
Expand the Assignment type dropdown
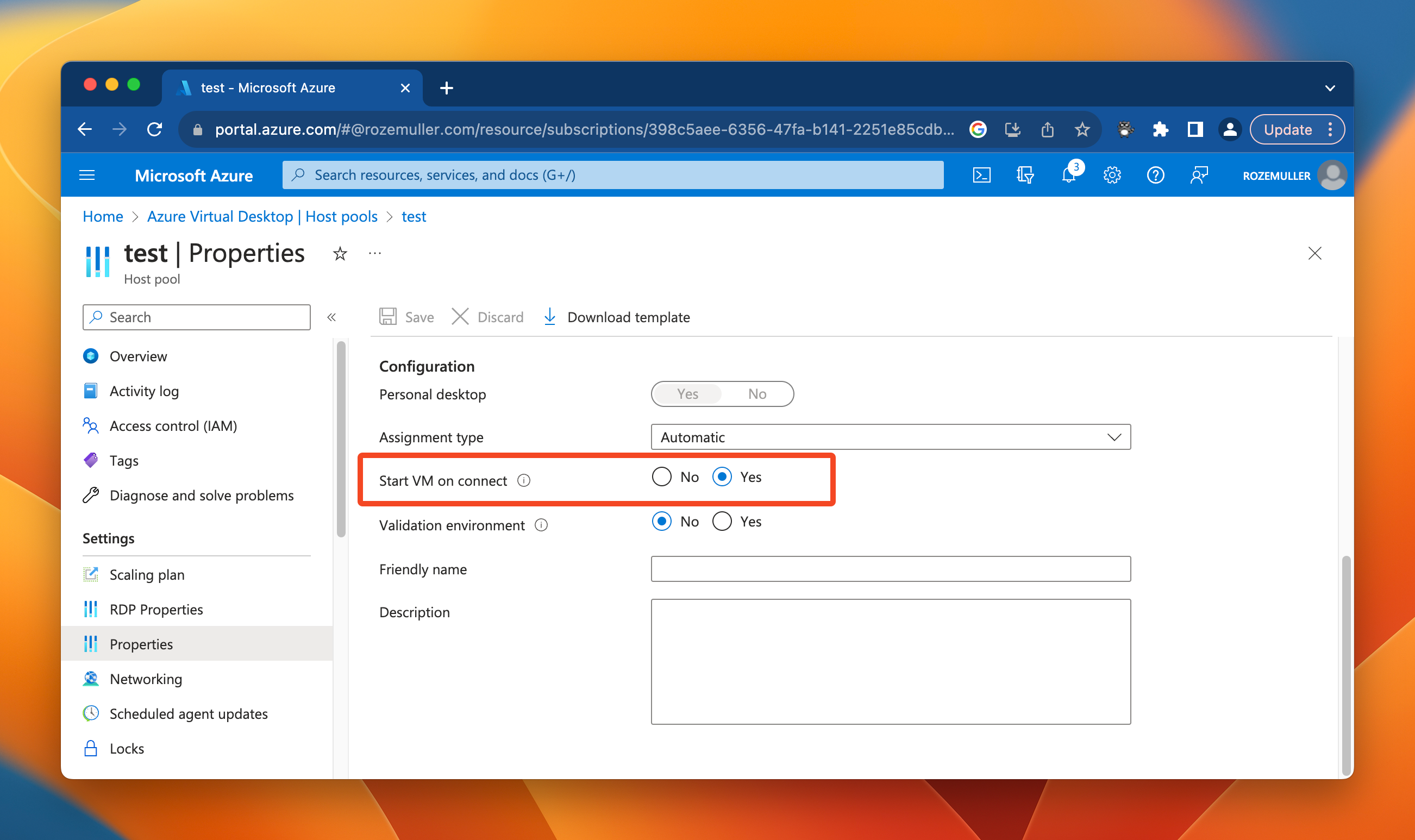[890, 437]
